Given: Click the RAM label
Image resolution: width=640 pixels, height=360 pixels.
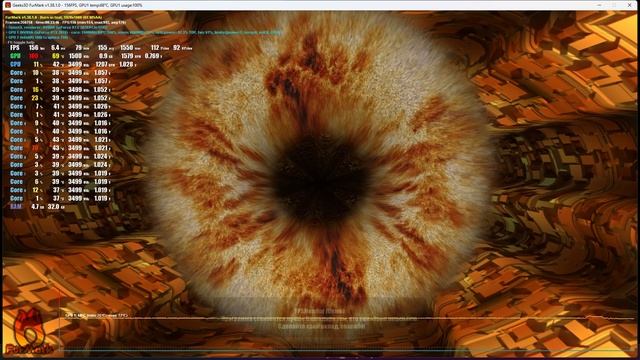Looking at the screenshot, I should click(x=16, y=207).
